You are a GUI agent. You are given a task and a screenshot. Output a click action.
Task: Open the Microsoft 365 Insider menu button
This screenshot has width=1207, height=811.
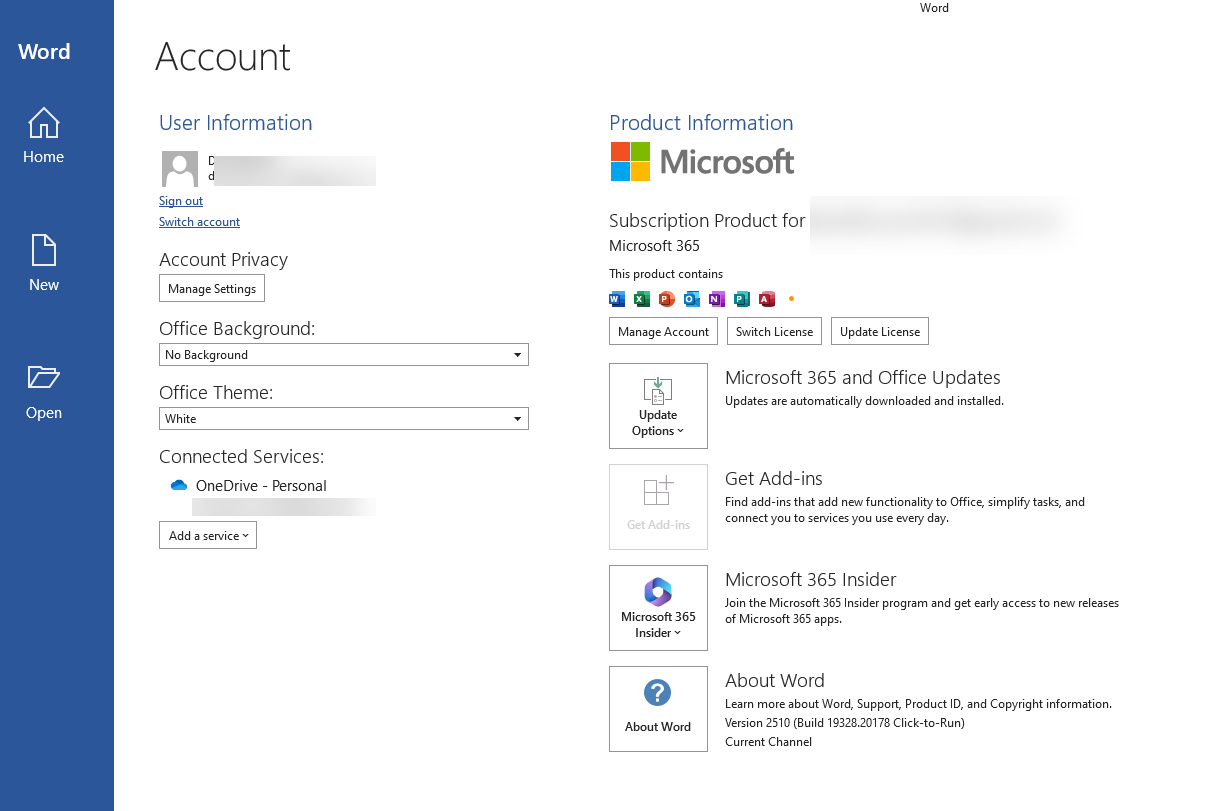pyautogui.click(x=658, y=608)
